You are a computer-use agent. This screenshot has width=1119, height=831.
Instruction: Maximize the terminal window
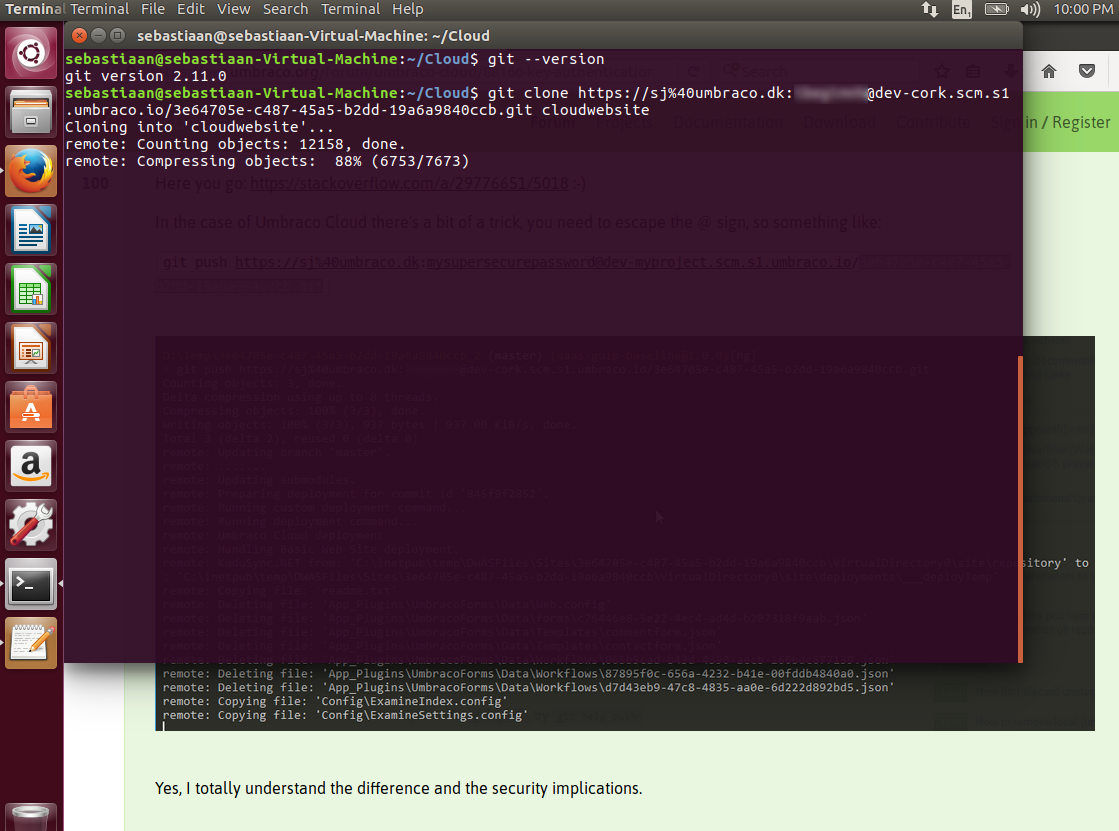click(118, 35)
